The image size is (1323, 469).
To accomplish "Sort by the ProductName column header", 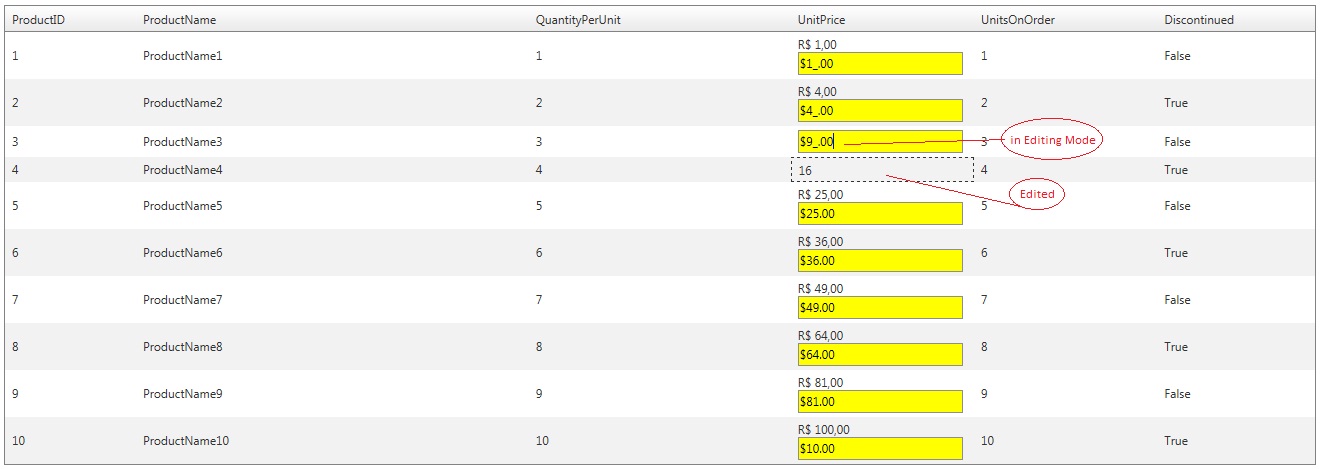I will tap(179, 20).
